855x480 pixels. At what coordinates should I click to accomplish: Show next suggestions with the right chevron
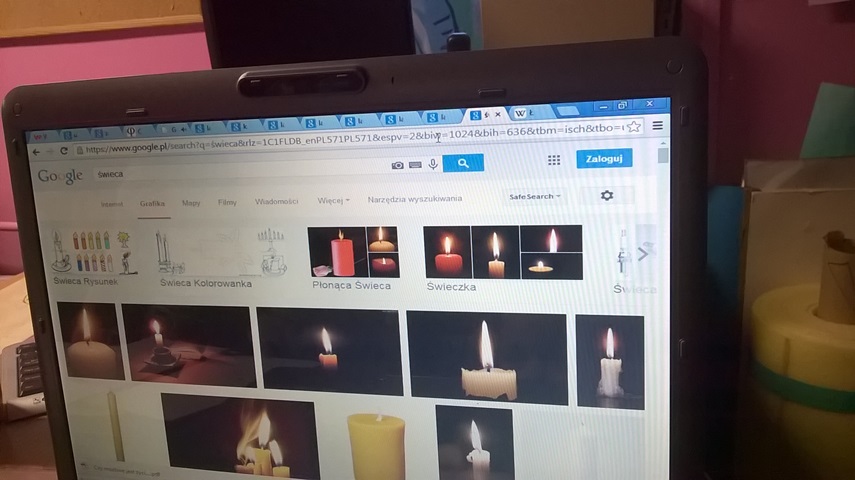[x=643, y=254]
